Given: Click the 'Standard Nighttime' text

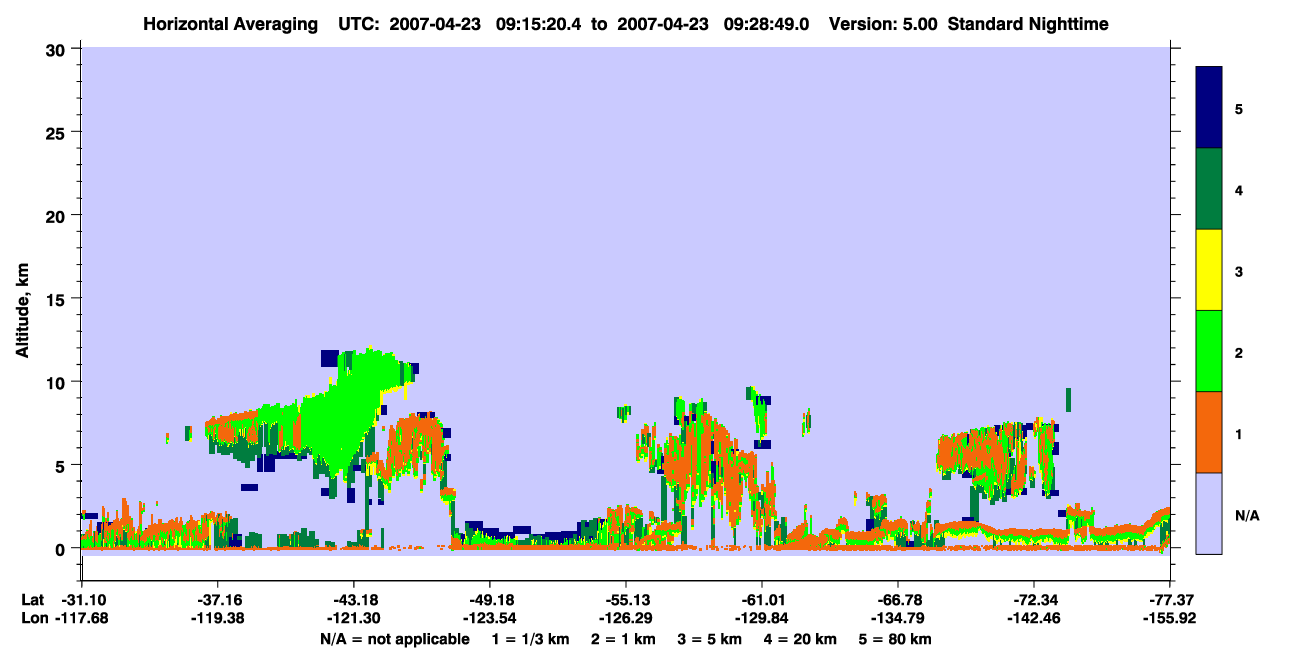Looking at the screenshot, I should 1028,23.
